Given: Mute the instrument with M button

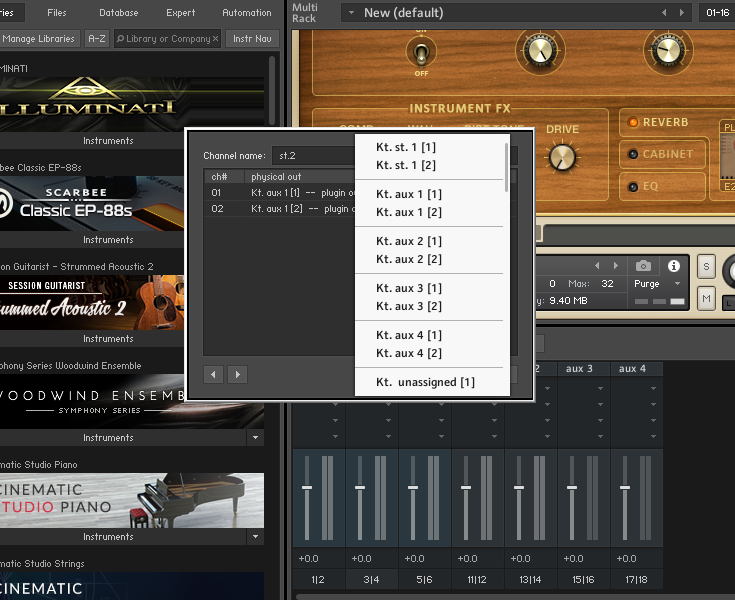Looking at the screenshot, I should pyautogui.click(x=706, y=299).
